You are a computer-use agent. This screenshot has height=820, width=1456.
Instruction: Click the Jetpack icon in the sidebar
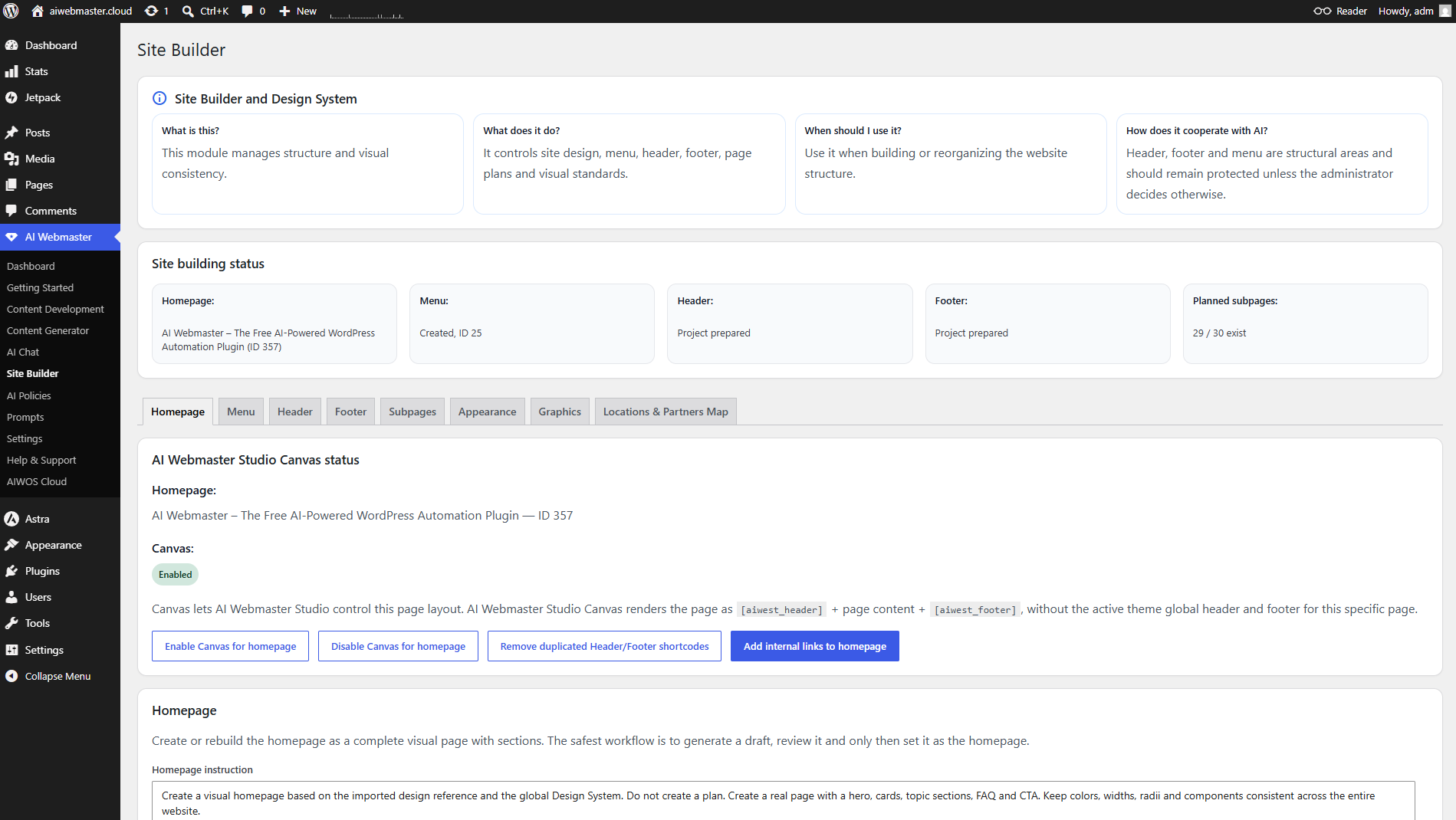pos(12,97)
